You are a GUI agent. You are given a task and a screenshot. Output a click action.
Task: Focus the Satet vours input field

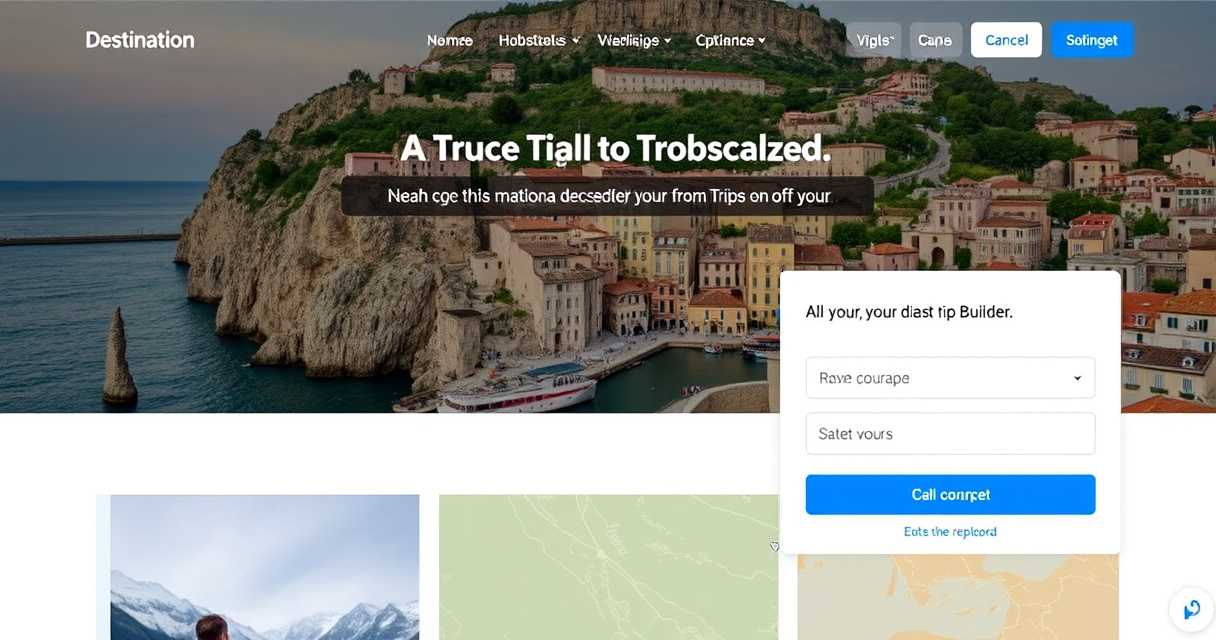tap(950, 434)
